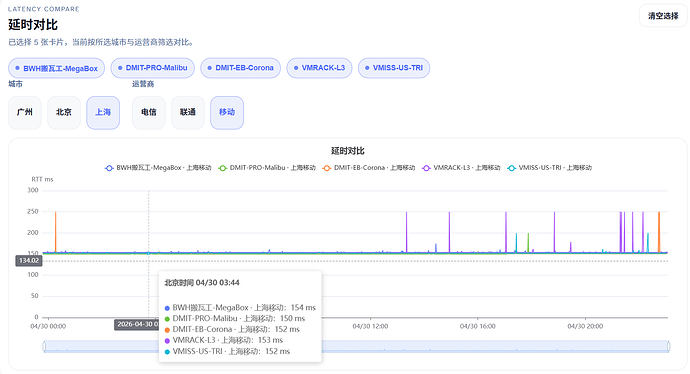690x374 pixels.
Task: Click the dot icon on the DMIT-EB-Corona chip
Action: (210, 68)
